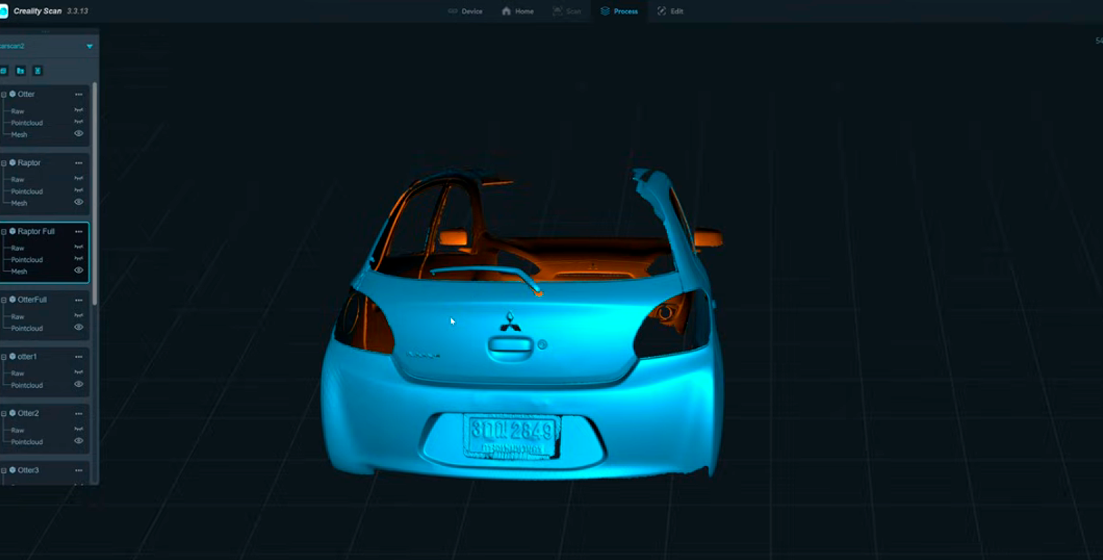Select the Otter3 scan's scanner icon
The image size is (1103, 560).
13,471
